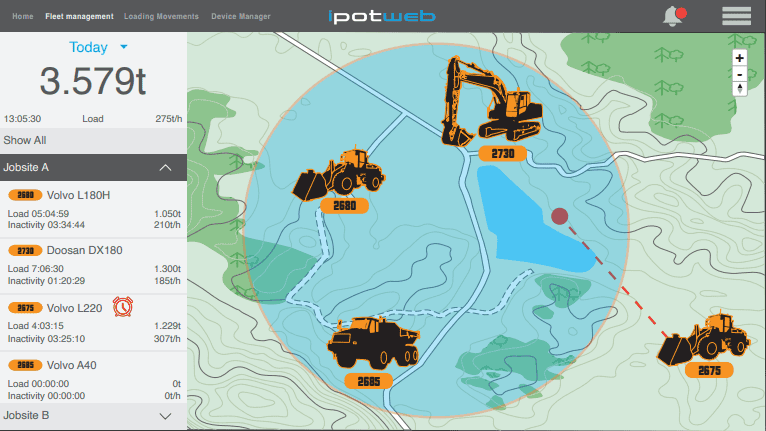Click wheel loader 2675 outside the geofence

coord(705,340)
